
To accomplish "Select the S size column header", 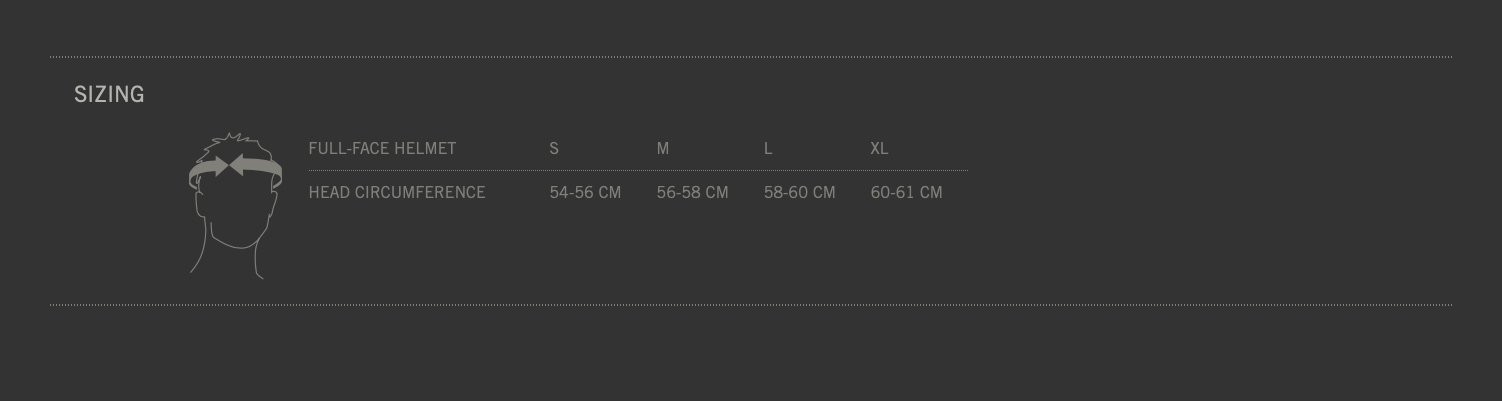I will click(554, 148).
